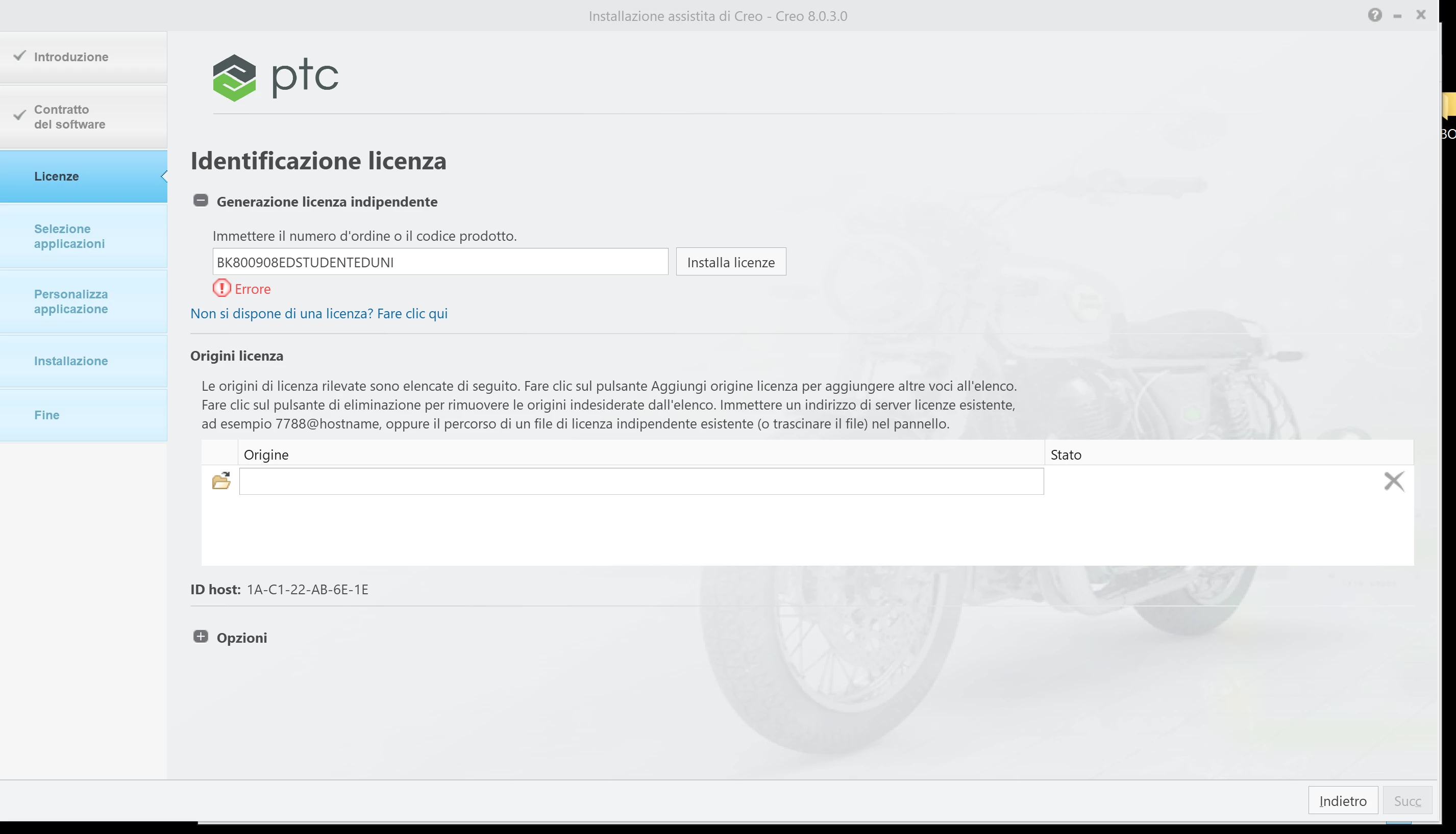Close the Creo installation wizard

(1420, 15)
